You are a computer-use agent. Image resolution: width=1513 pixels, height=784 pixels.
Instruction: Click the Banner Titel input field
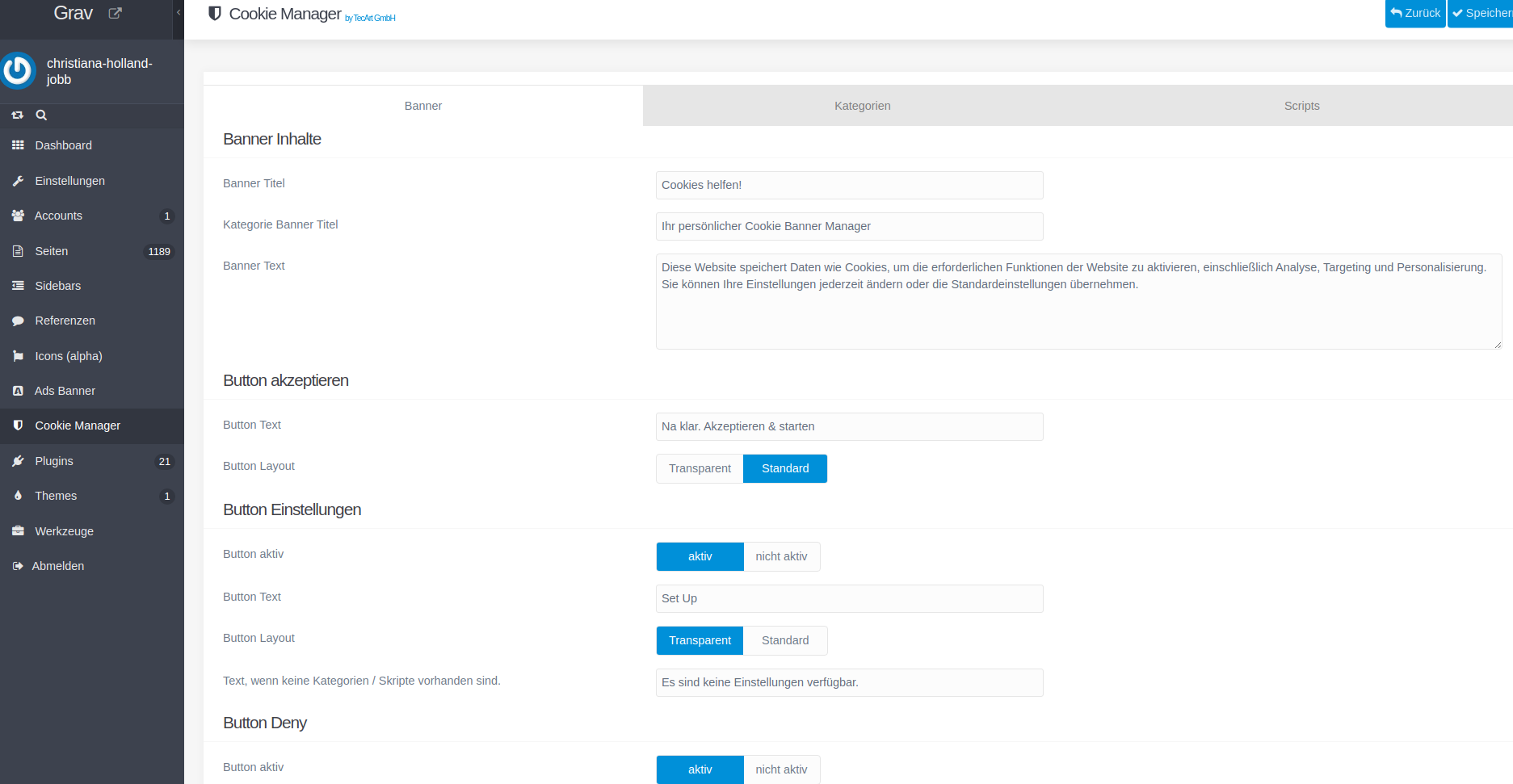coord(850,185)
